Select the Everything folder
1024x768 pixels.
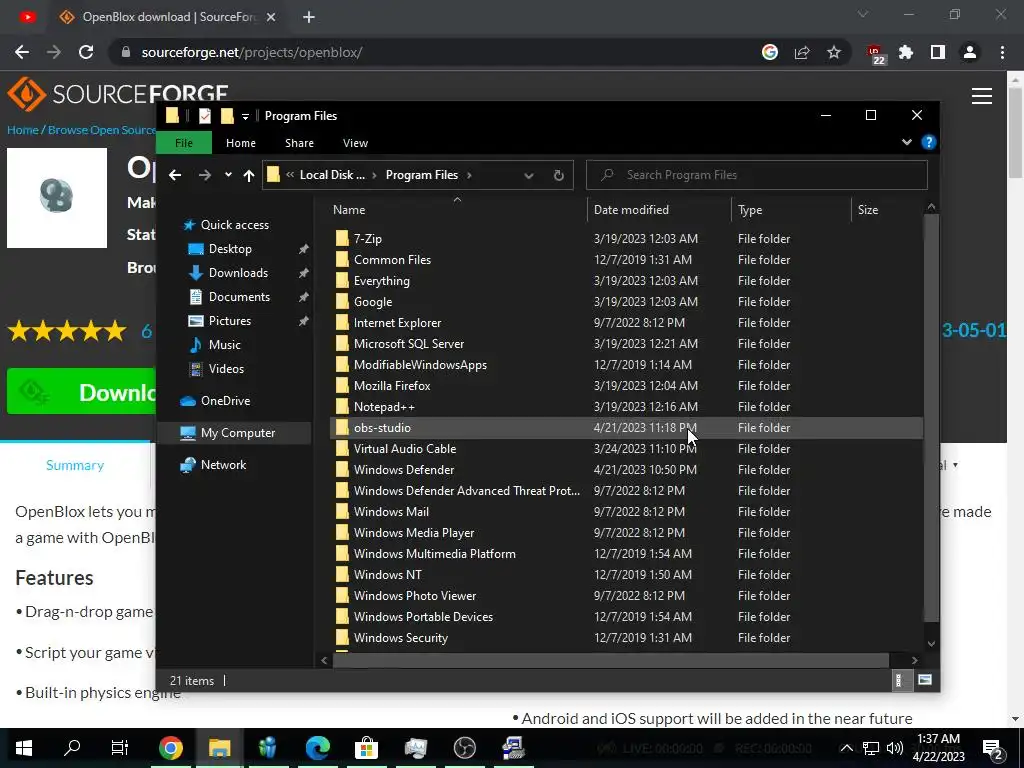click(x=627, y=281)
